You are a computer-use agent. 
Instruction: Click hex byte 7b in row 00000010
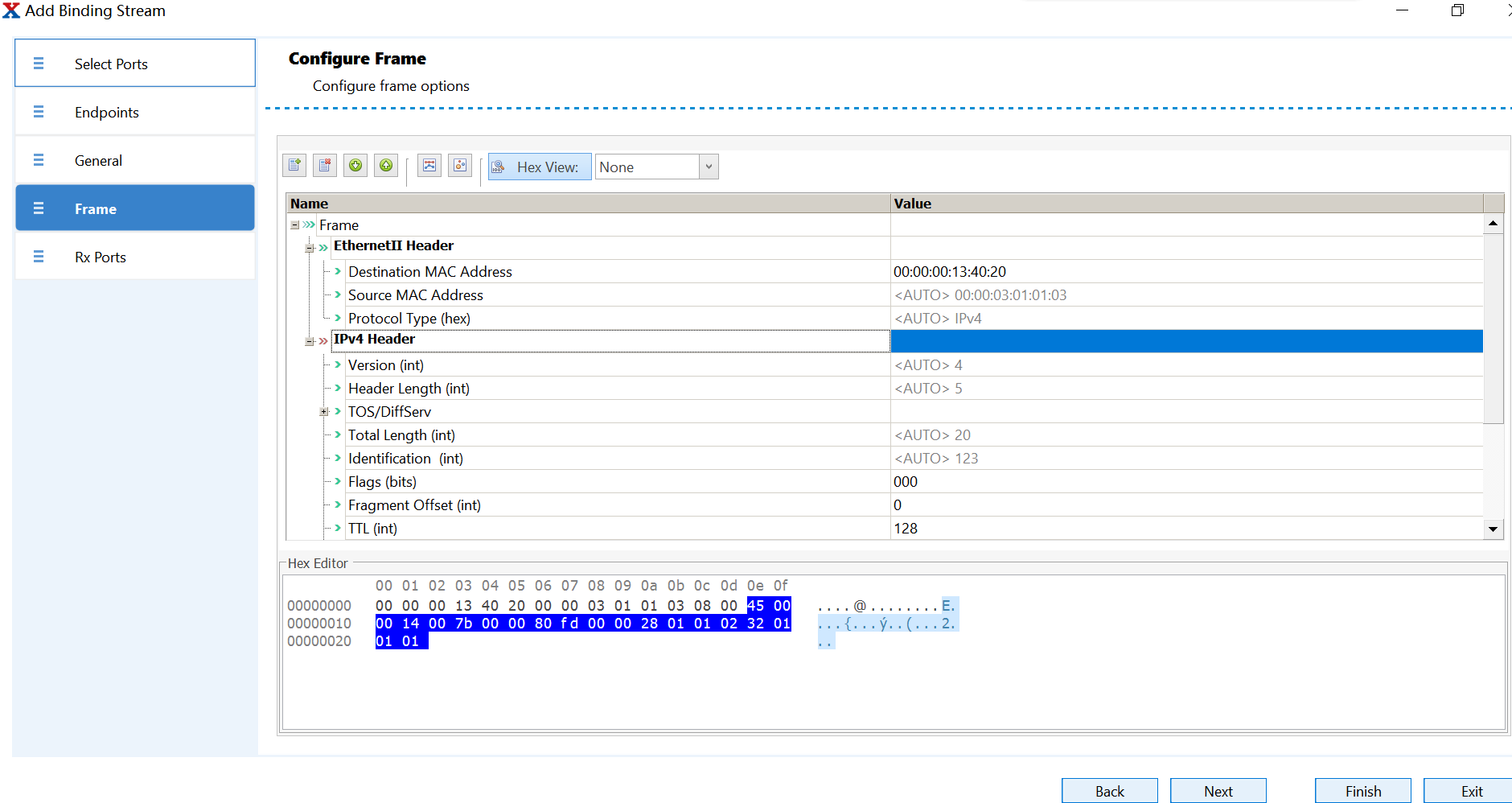[463, 624]
